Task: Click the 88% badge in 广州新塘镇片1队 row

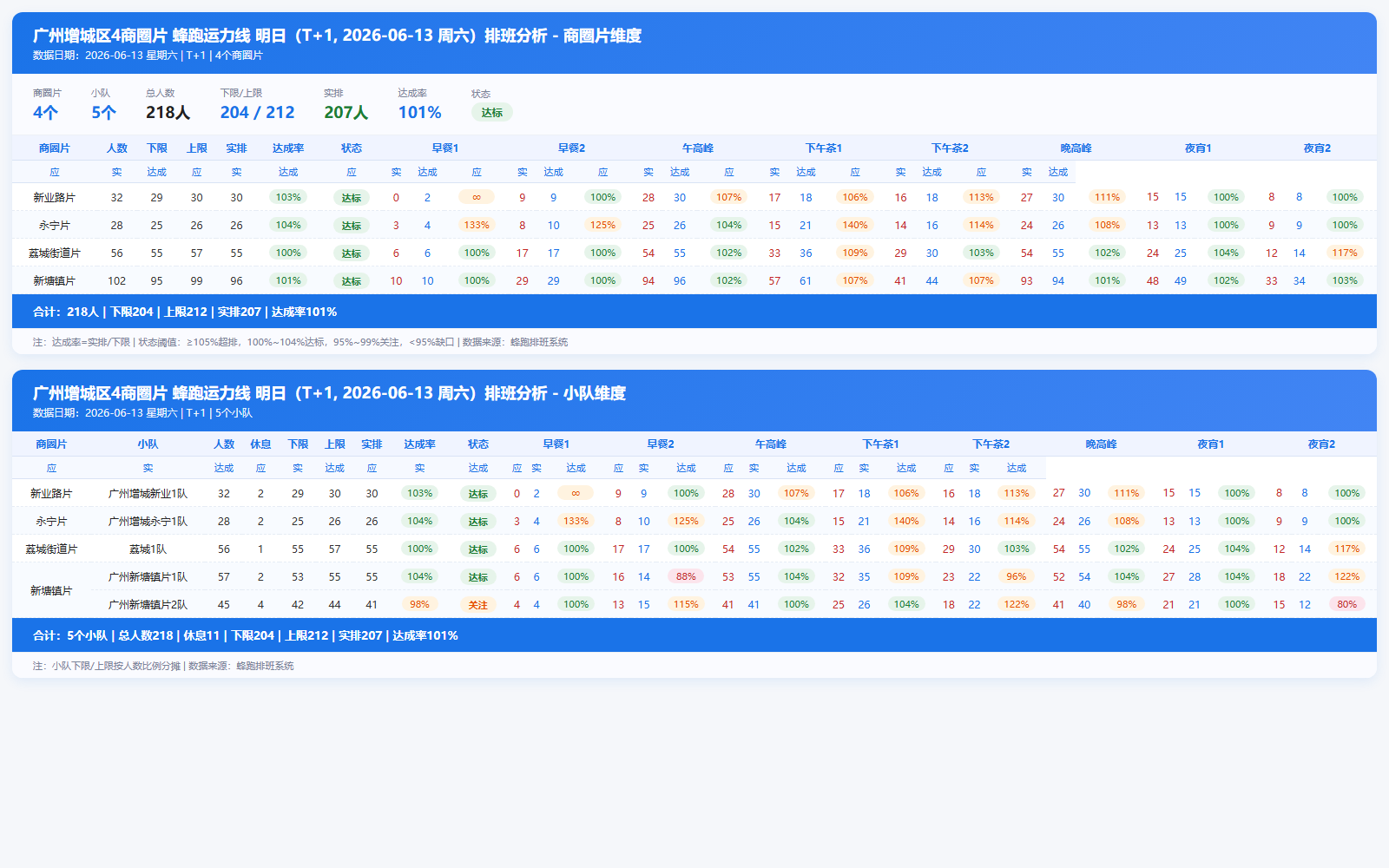Action: (686, 576)
